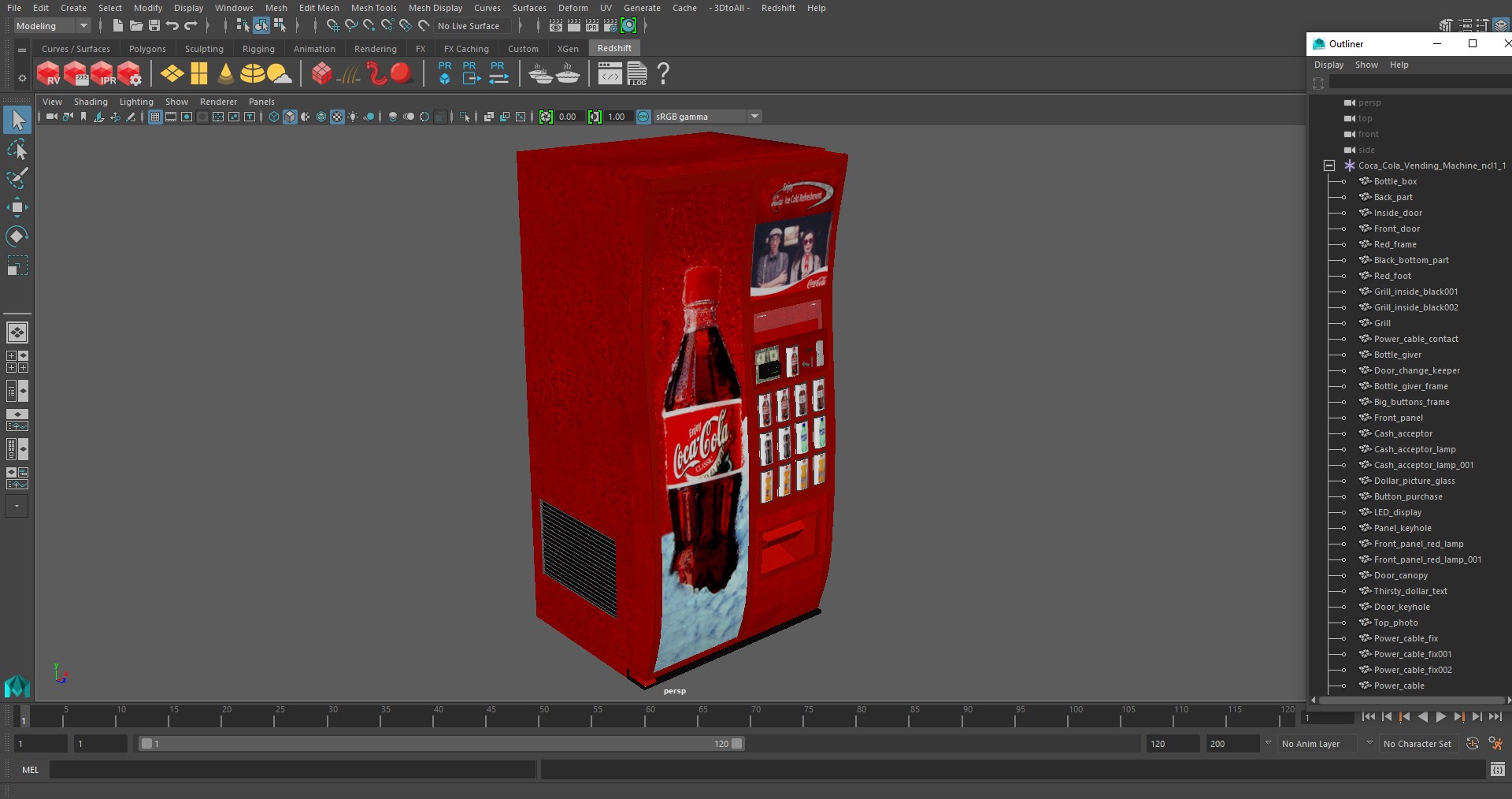Create Redshift sun and sky light
The width and height of the screenshot is (1512, 799).
tap(279, 73)
